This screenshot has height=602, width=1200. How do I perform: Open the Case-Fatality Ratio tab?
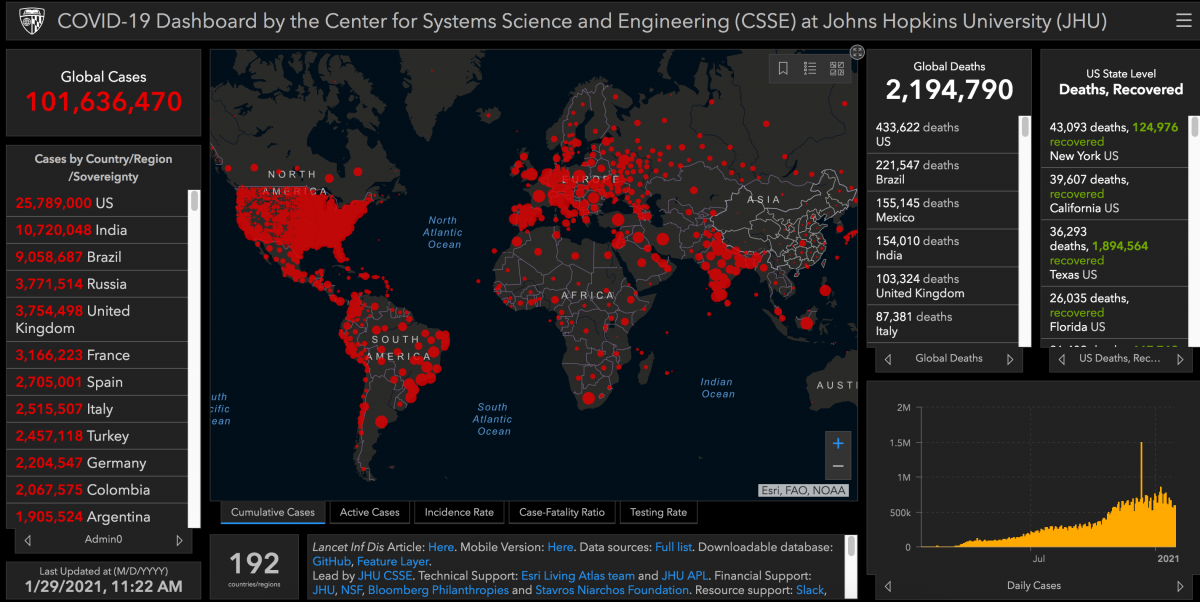click(562, 512)
